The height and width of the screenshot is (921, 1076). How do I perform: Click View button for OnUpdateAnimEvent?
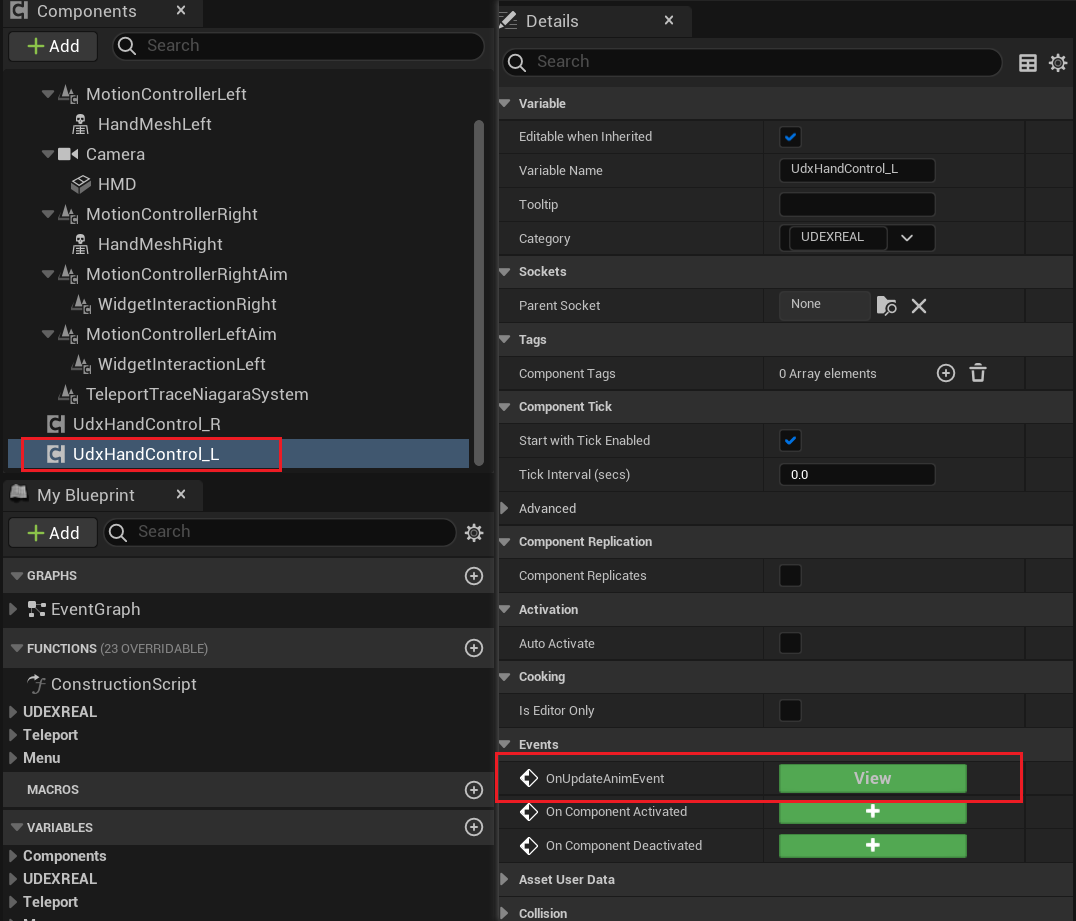point(872,778)
